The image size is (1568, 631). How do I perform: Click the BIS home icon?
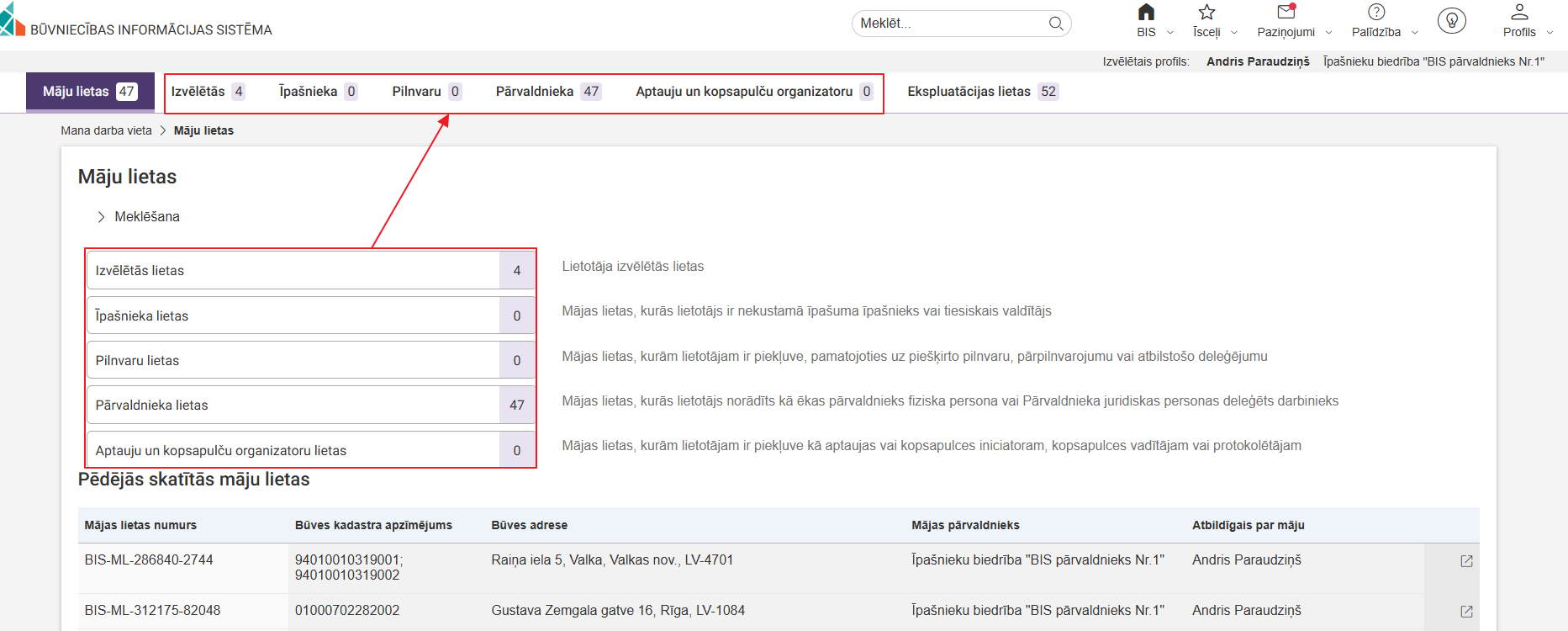tap(1146, 13)
